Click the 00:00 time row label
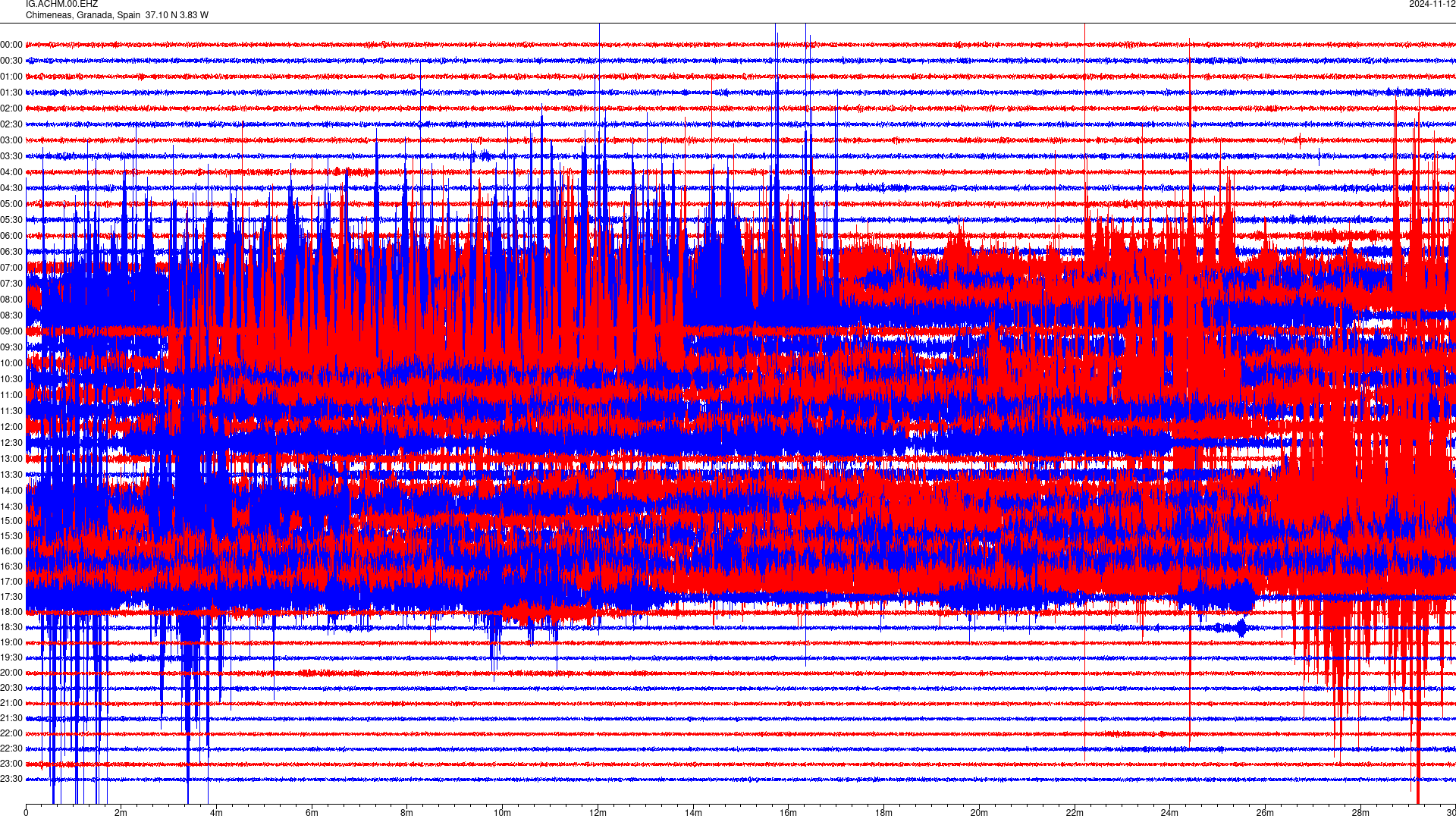The height and width of the screenshot is (819, 1456). (11, 45)
